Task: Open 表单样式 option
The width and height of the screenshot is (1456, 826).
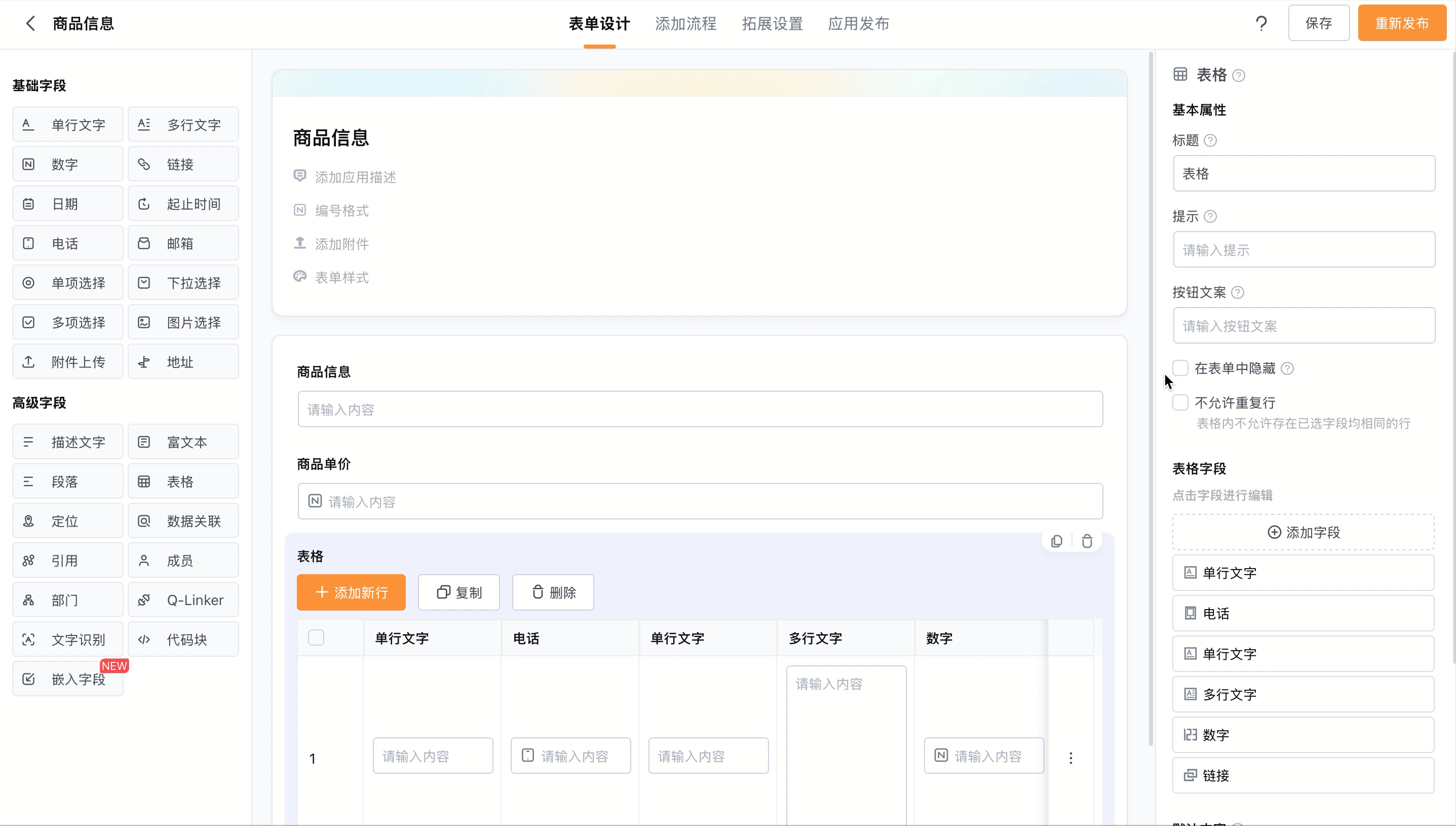Action: tap(342, 277)
